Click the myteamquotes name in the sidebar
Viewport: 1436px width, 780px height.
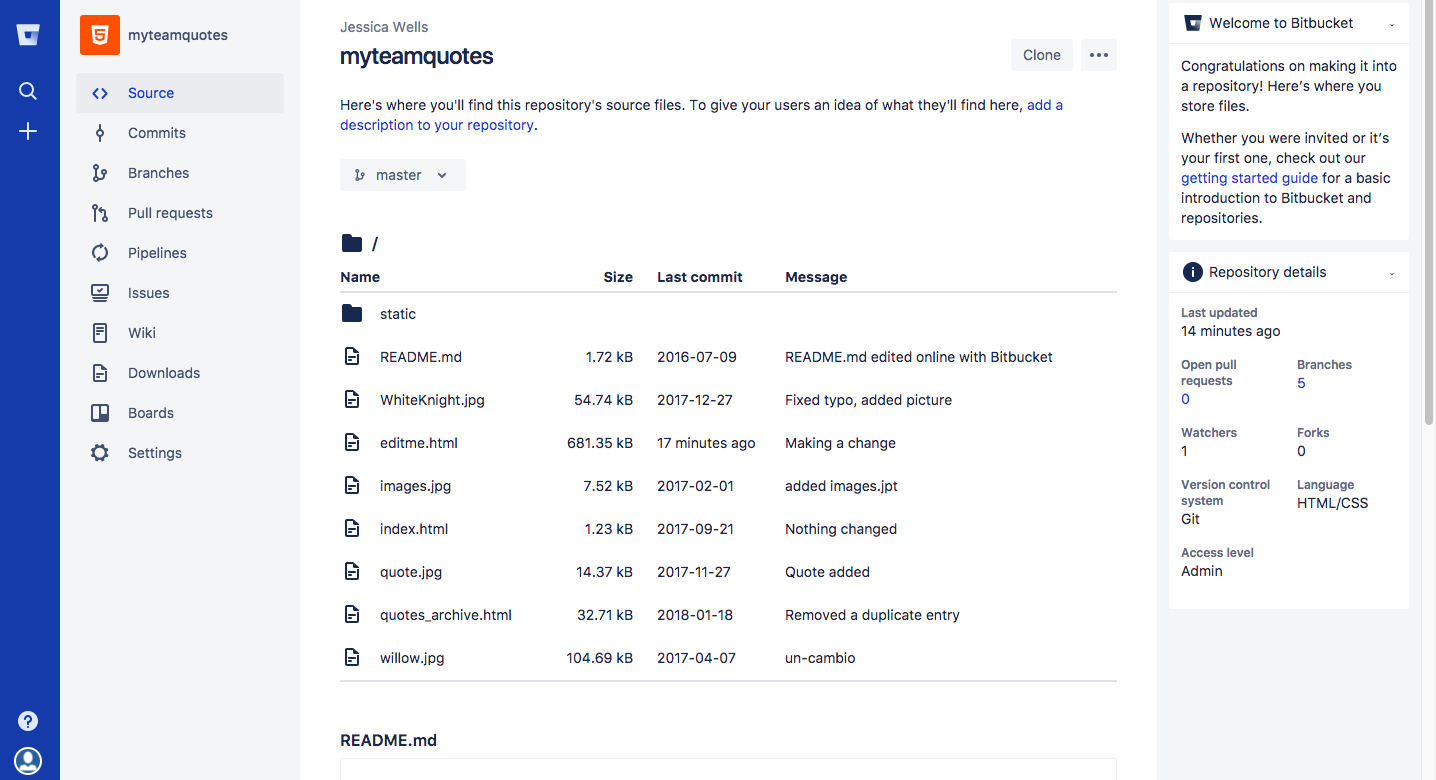pyautogui.click(x=178, y=35)
